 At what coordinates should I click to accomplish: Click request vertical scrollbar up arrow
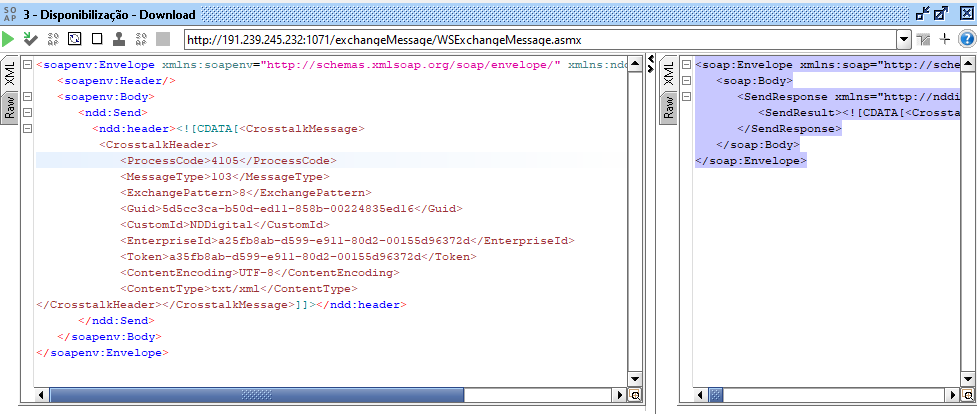[634, 64]
